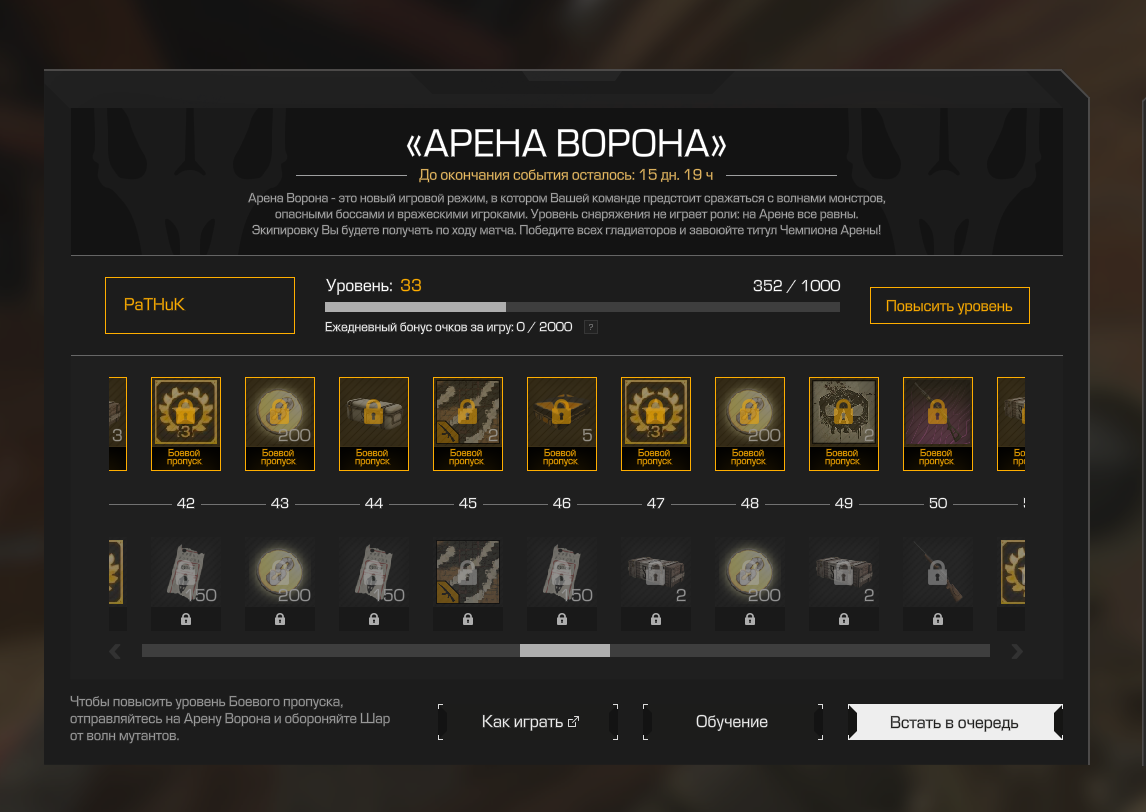
Task: Select the level 43 battle pass 200 coin reward
Action: [x=280, y=424]
